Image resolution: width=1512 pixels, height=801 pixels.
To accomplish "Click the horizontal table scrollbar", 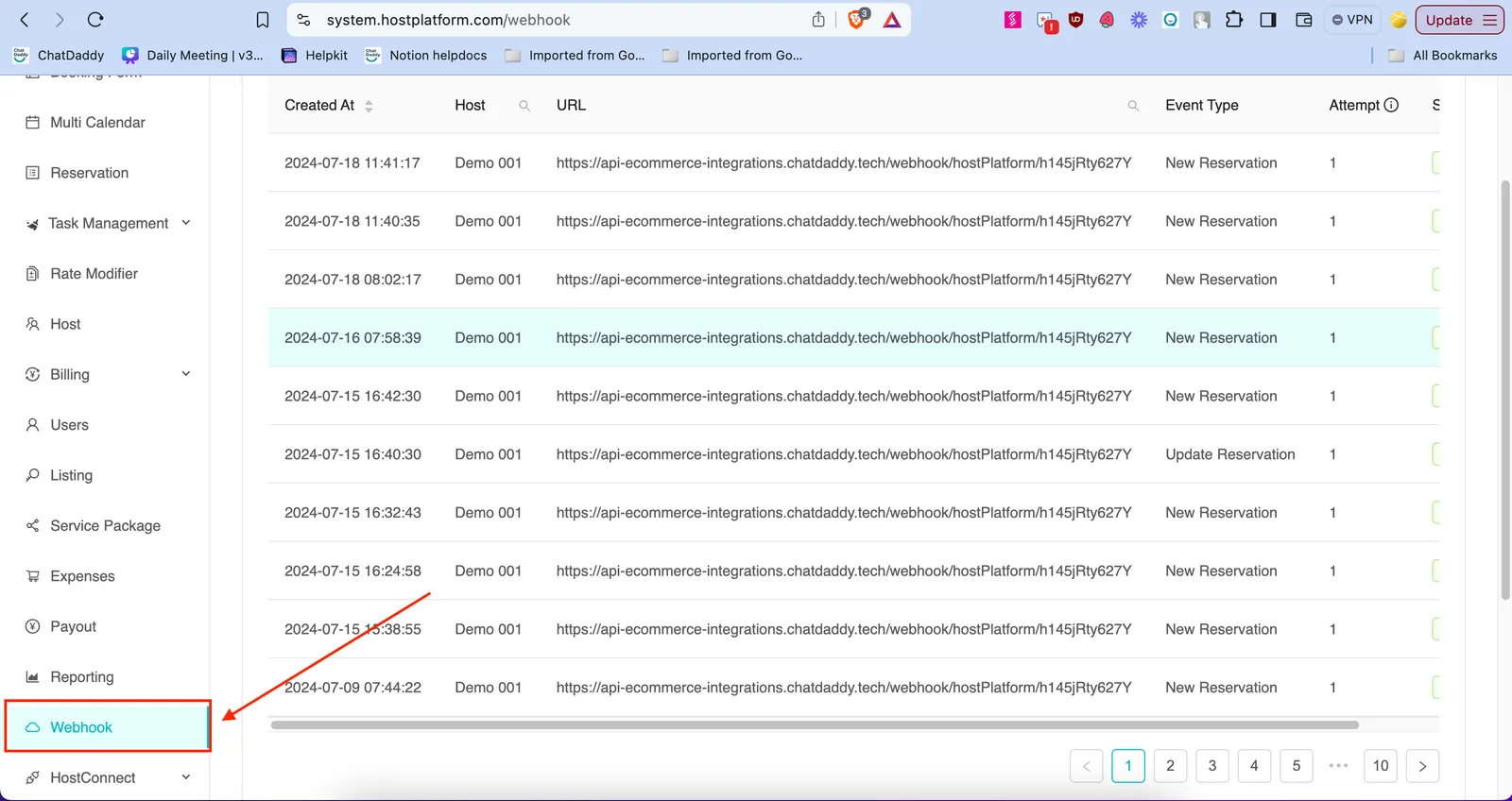I will pyautogui.click(x=813, y=725).
